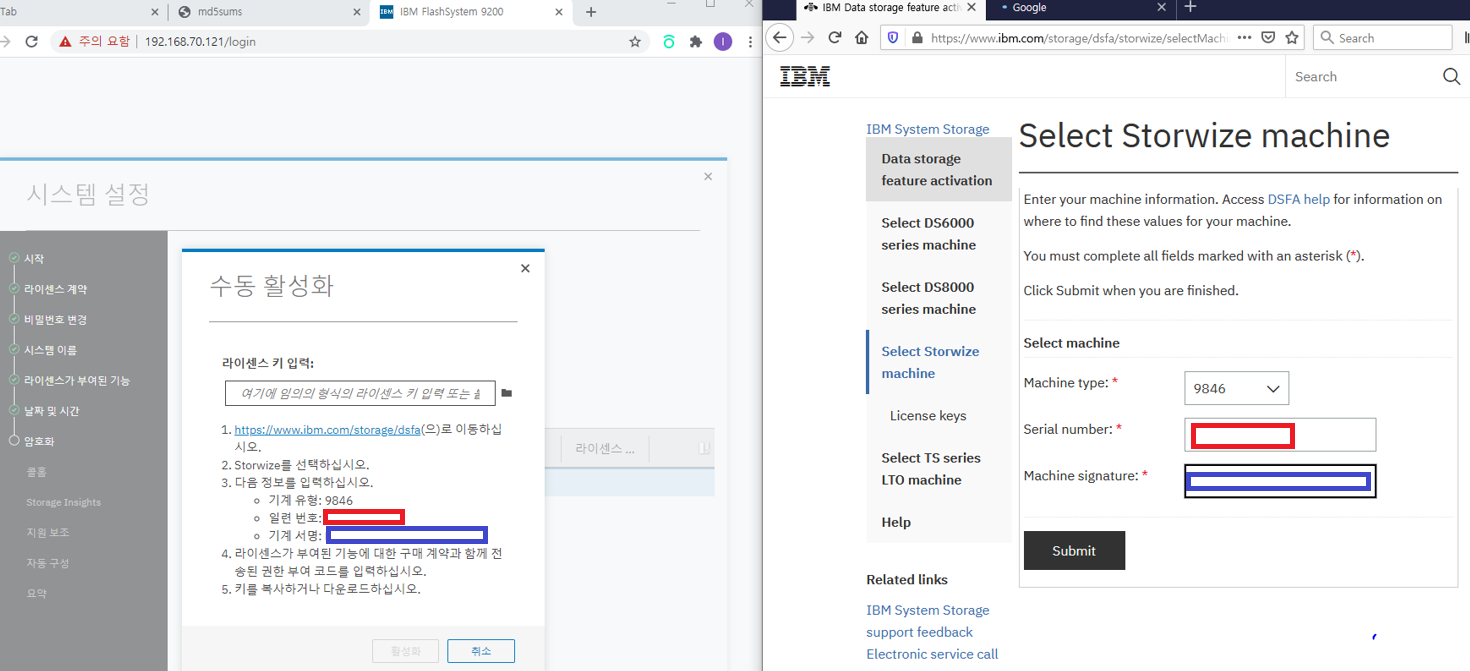
Task: Click the 취소 button
Action: coord(481,651)
